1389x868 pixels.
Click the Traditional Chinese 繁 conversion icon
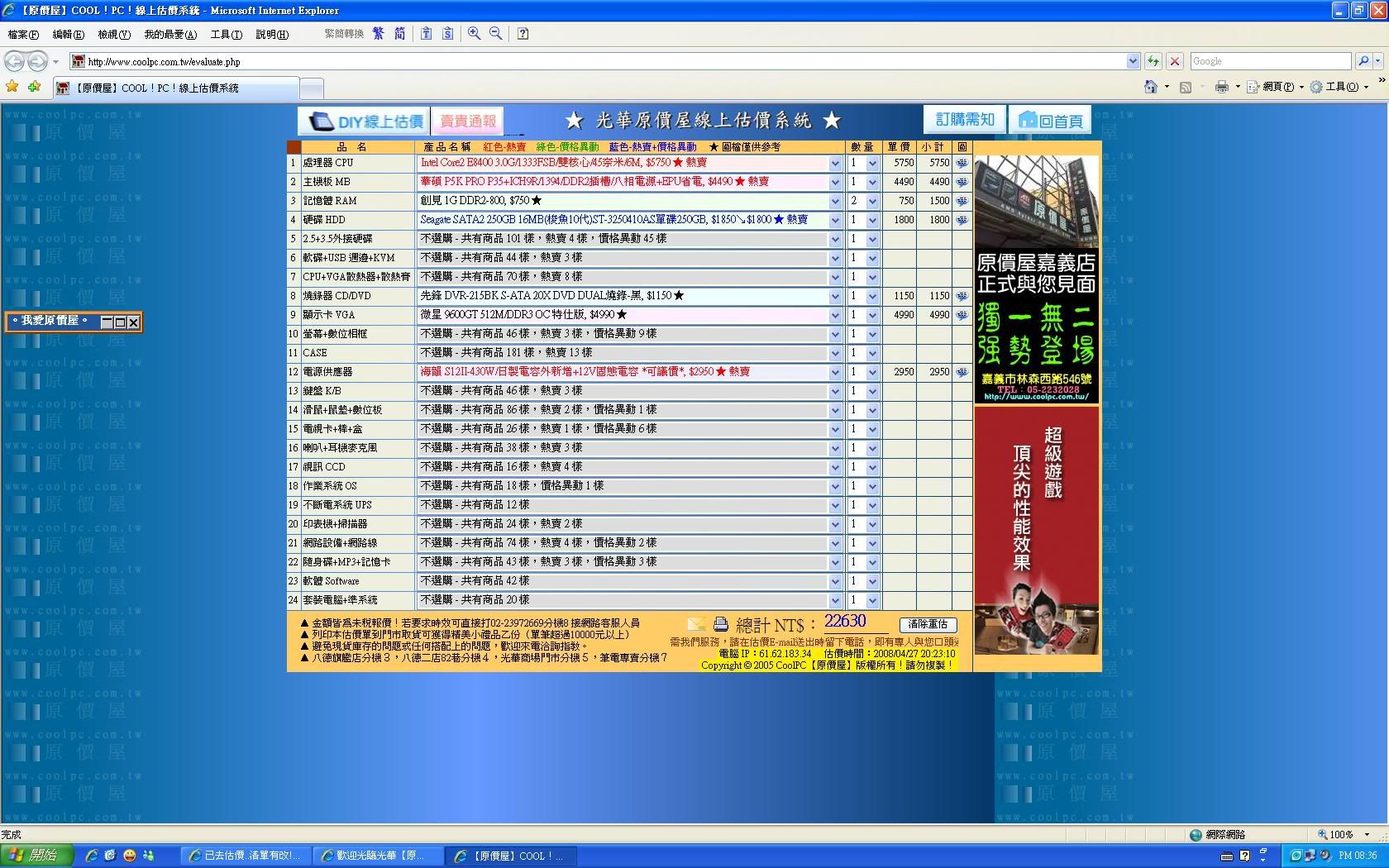tap(379, 34)
